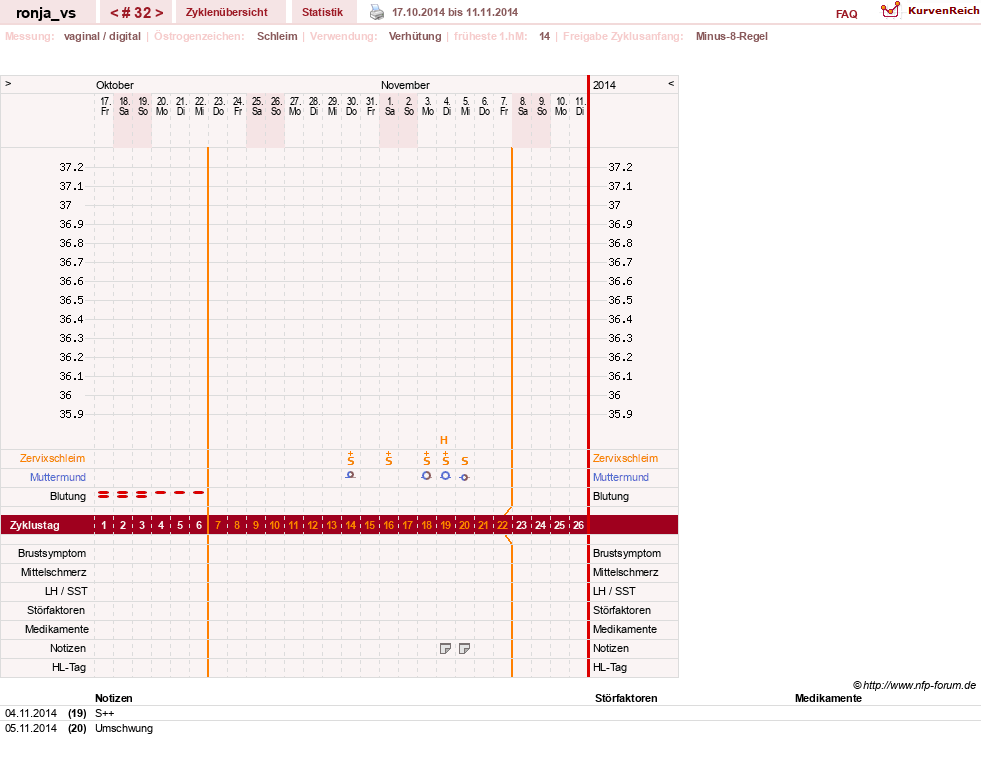Screen dimensions: 981x757
Task: Click the date column 11. Di
Action: [580, 106]
